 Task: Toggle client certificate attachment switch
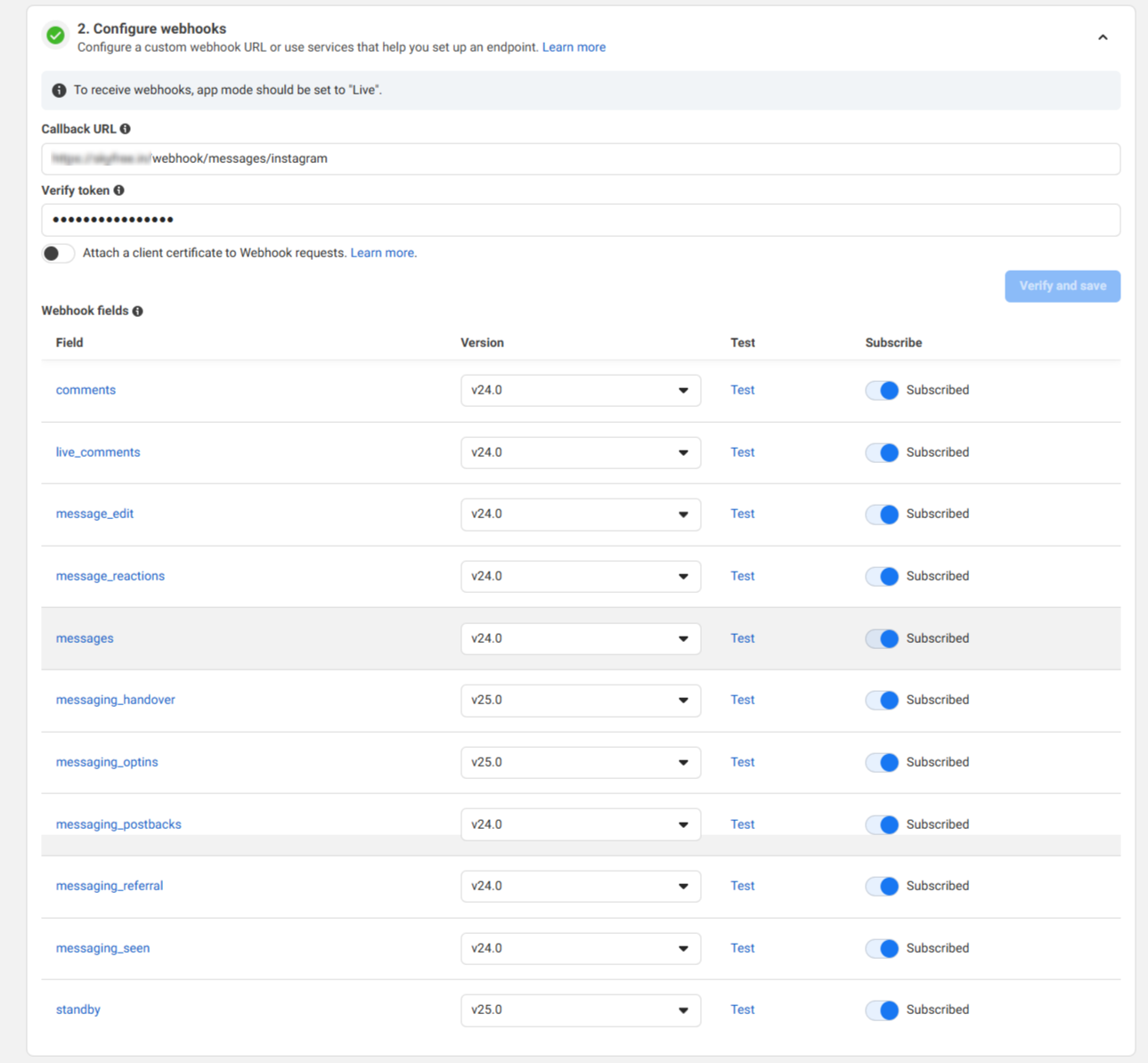[x=58, y=254]
